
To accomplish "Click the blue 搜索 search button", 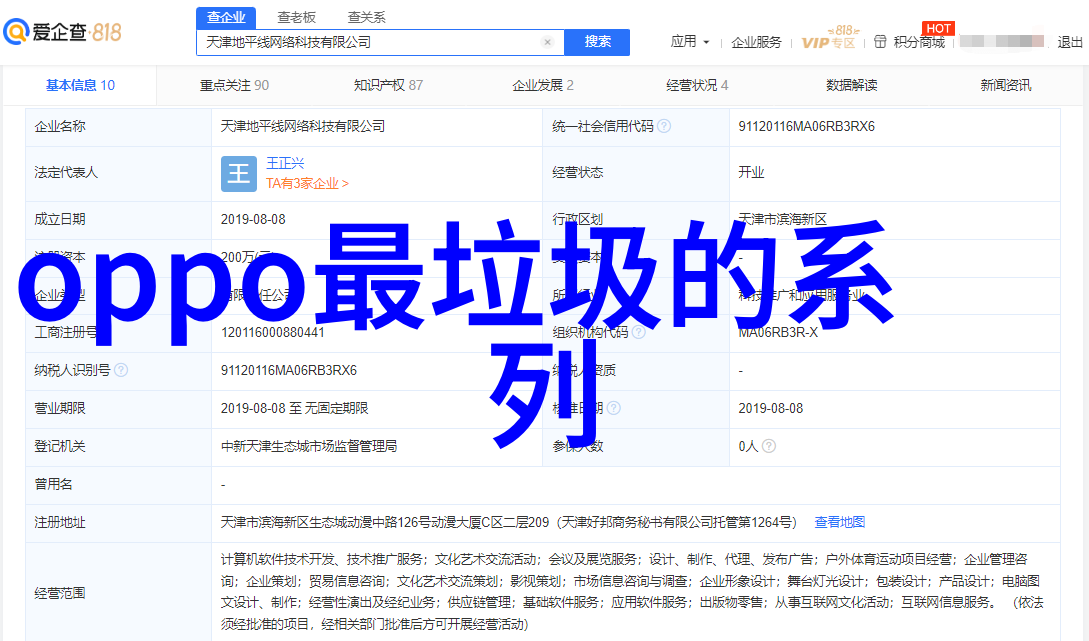I will click(597, 42).
